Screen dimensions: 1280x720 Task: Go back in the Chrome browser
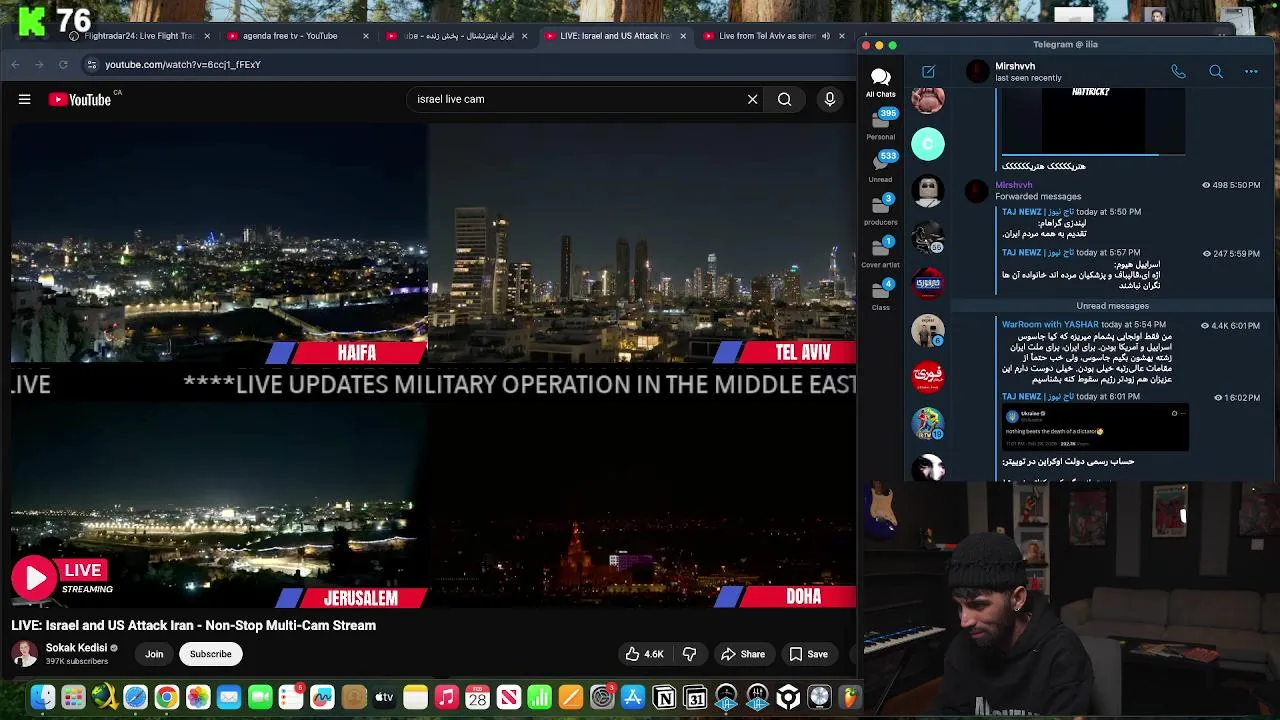(15, 64)
